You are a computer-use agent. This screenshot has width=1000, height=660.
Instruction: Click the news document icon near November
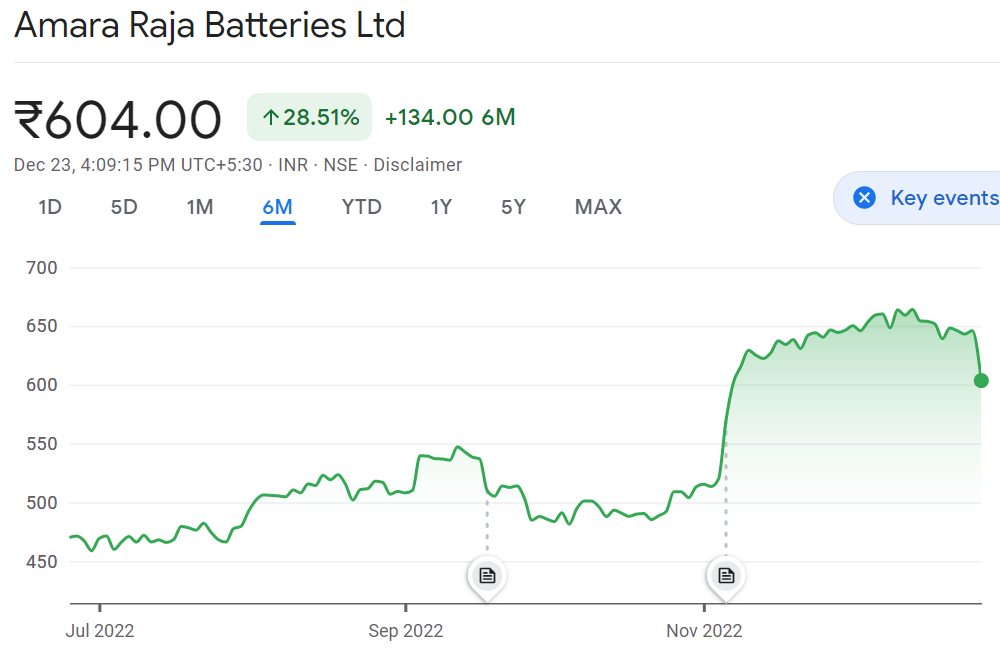tap(726, 576)
